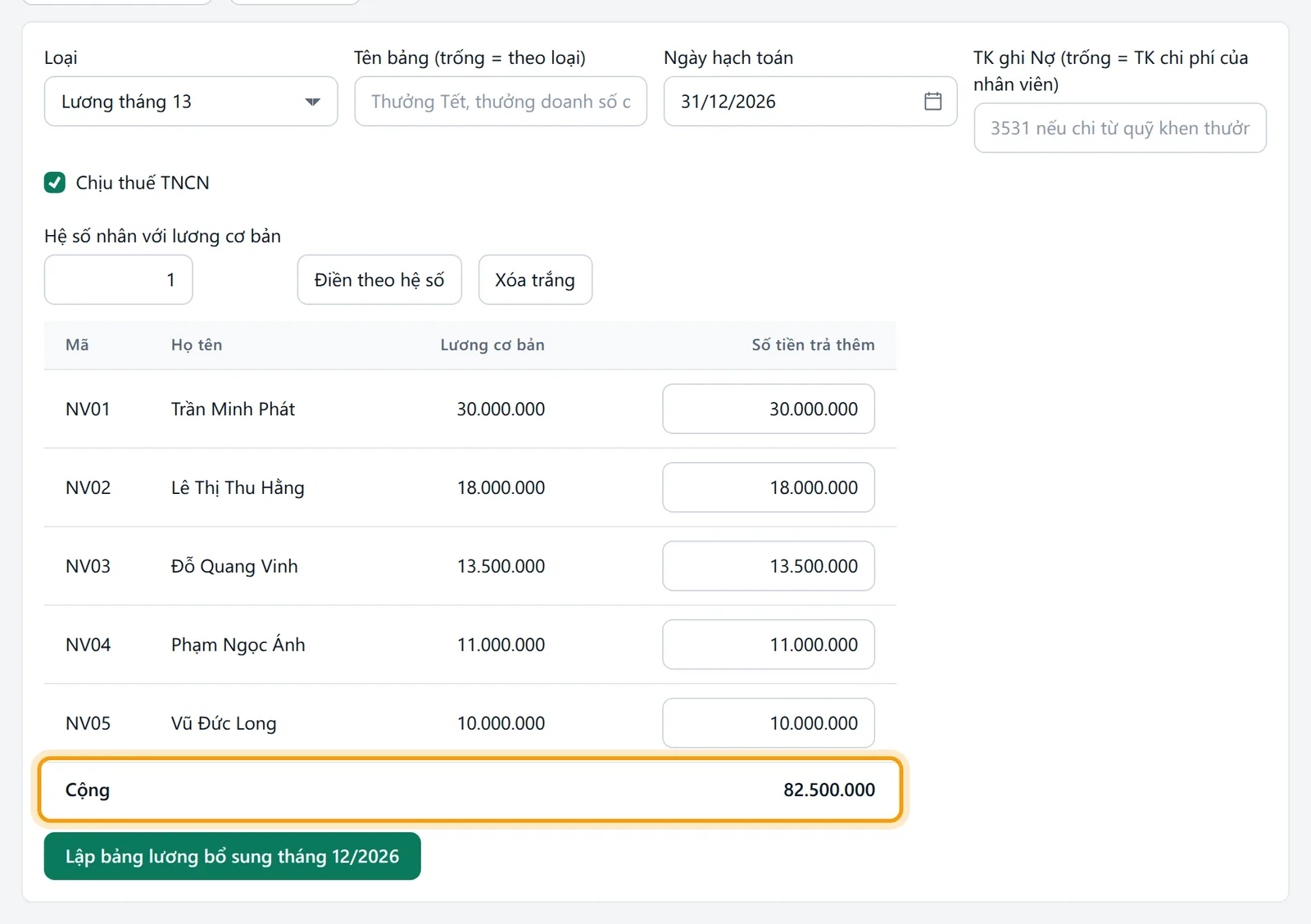This screenshot has width=1311, height=924.
Task: Open the Loại dropdown showing Lương tháng 13
Action: 191,102
